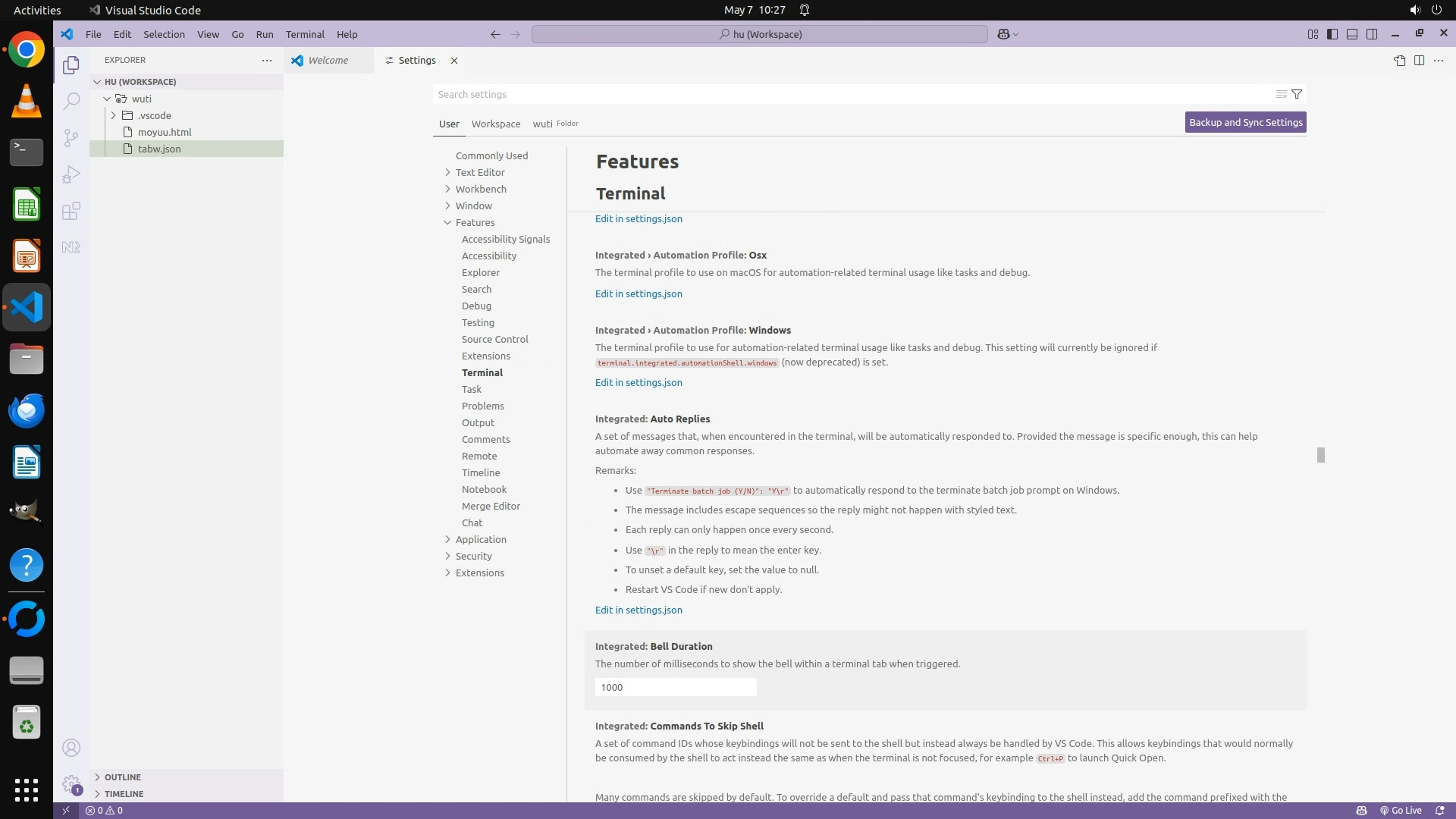Switch to the Workspace settings tab
The image size is (1456, 819).
[495, 124]
